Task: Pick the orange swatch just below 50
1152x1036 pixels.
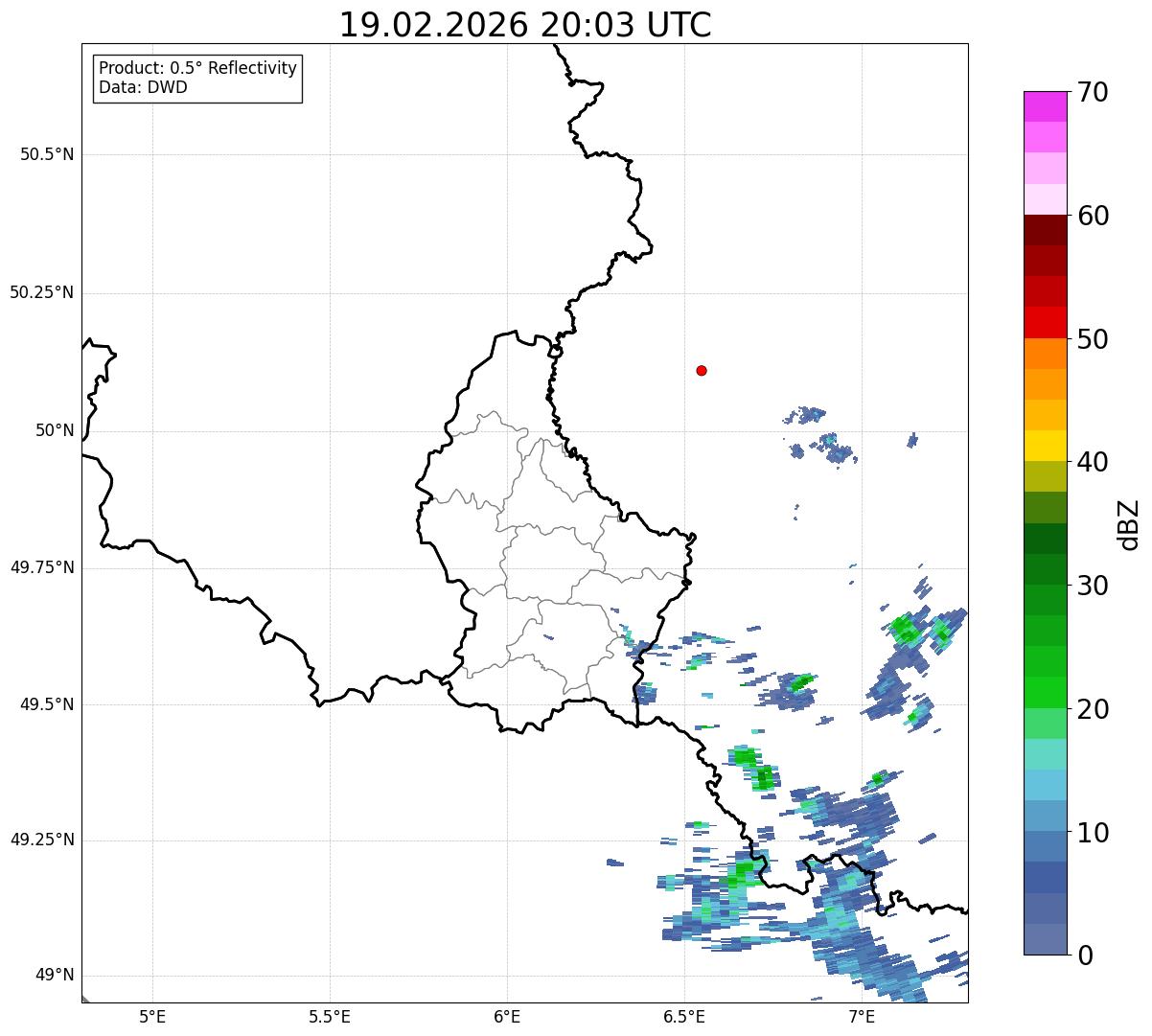Action: pos(1045,354)
